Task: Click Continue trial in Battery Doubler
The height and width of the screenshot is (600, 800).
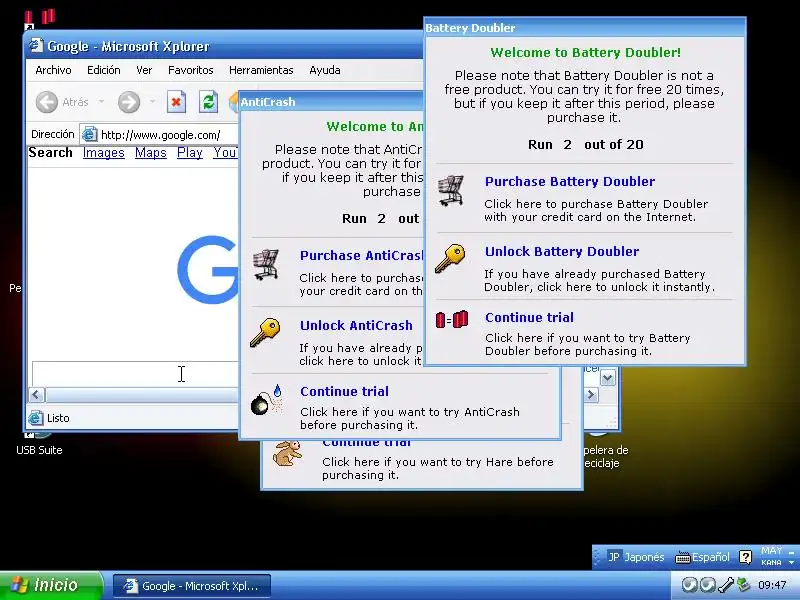Action: pyautogui.click(x=529, y=317)
